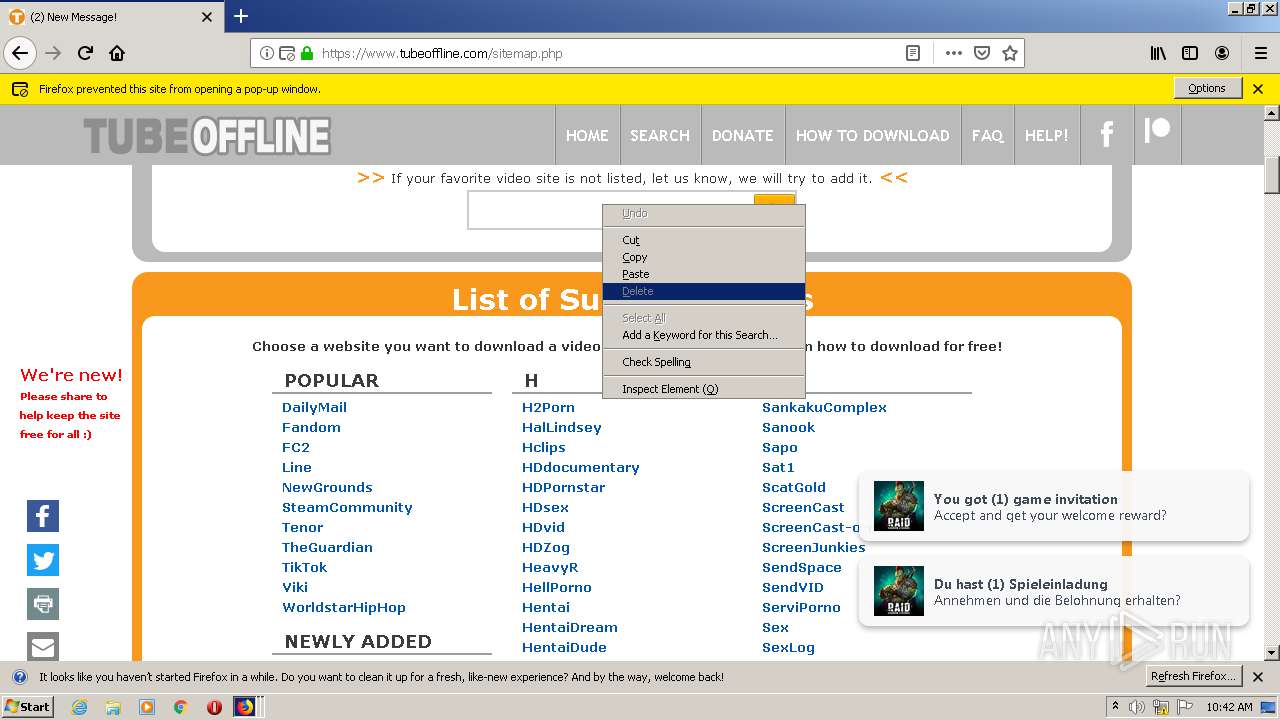Click the Refresh Firefox button
Image resolution: width=1280 pixels, height=720 pixels.
coord(1194,676)
